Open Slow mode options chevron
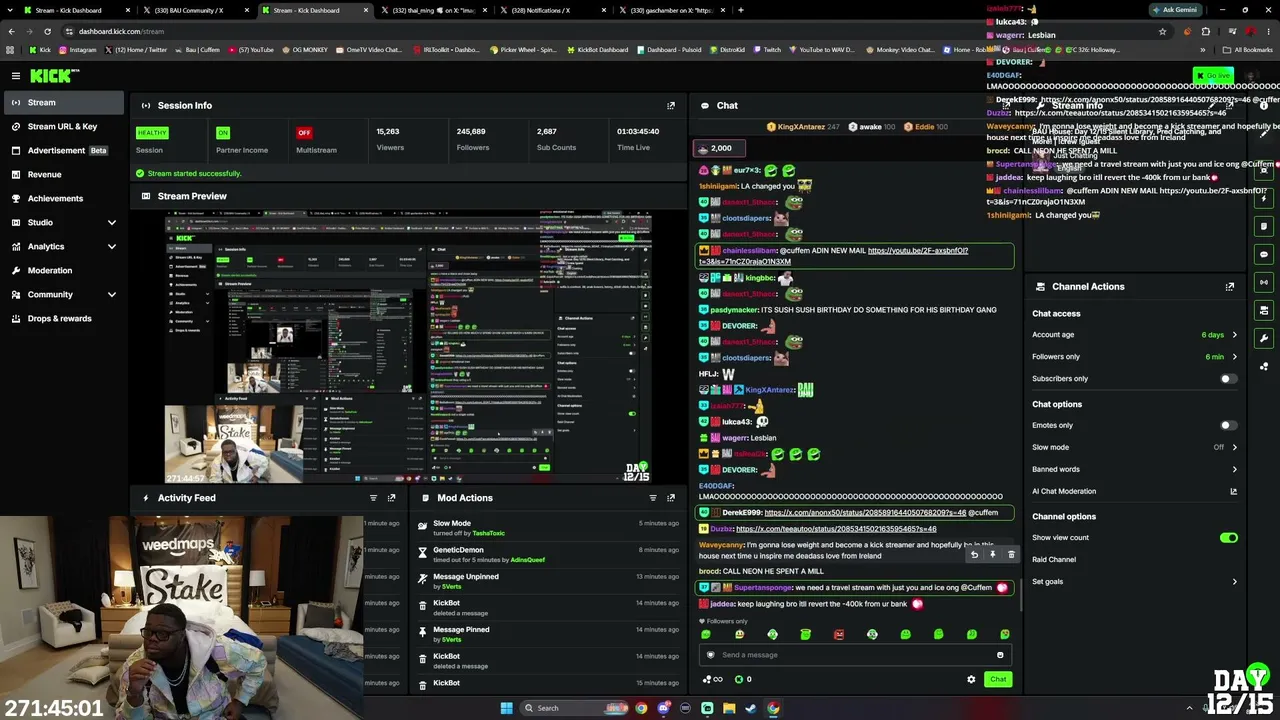 [x=1234, y=447]
